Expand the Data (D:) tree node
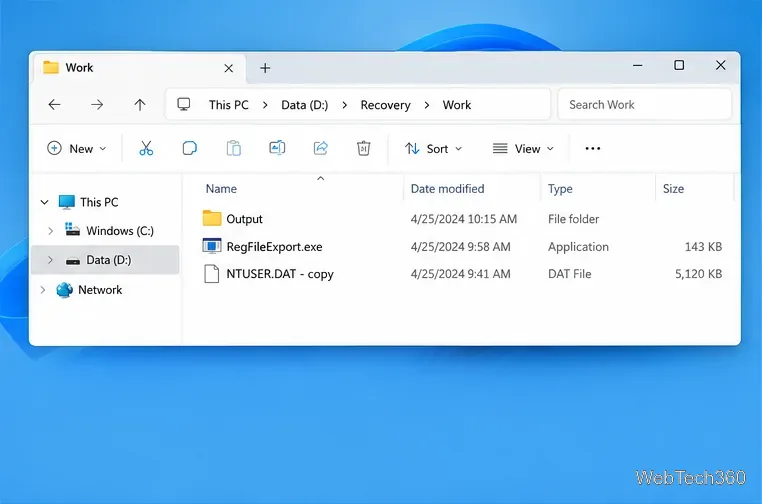Viewport: 762px width, 504px height. [51, 260]
